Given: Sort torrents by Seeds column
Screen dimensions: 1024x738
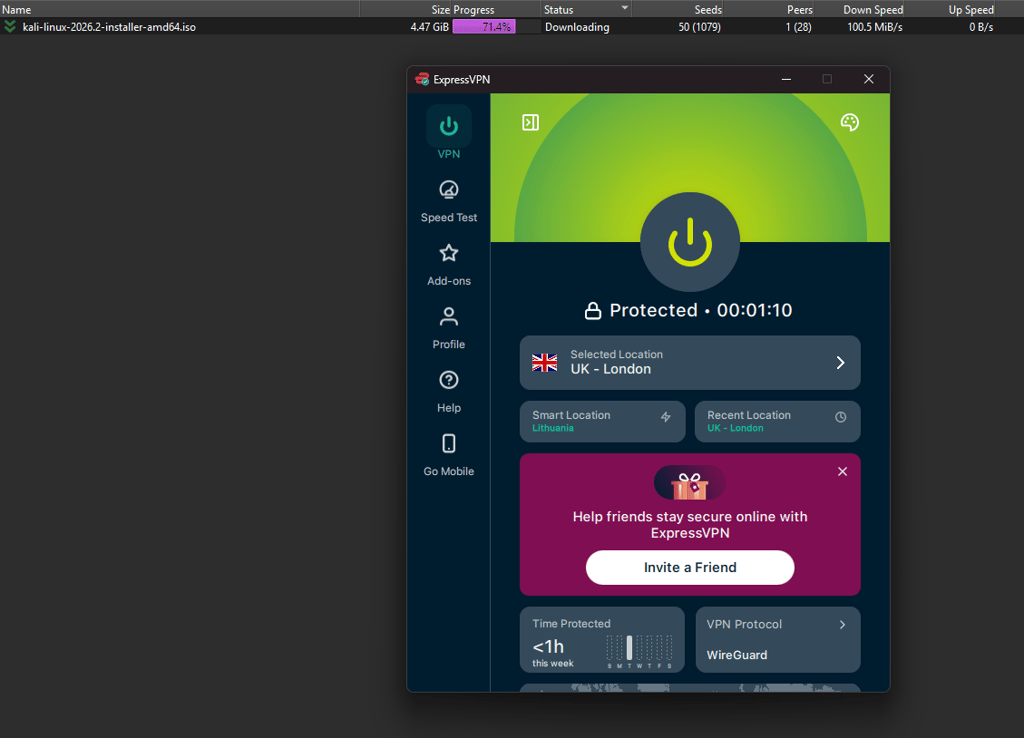Looking at the screenshot, I should tap(677, 9).
